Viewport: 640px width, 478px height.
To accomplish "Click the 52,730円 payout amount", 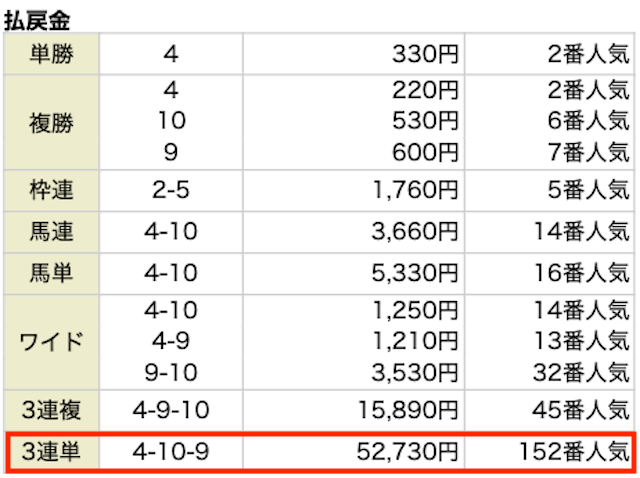I will [407, 452].
